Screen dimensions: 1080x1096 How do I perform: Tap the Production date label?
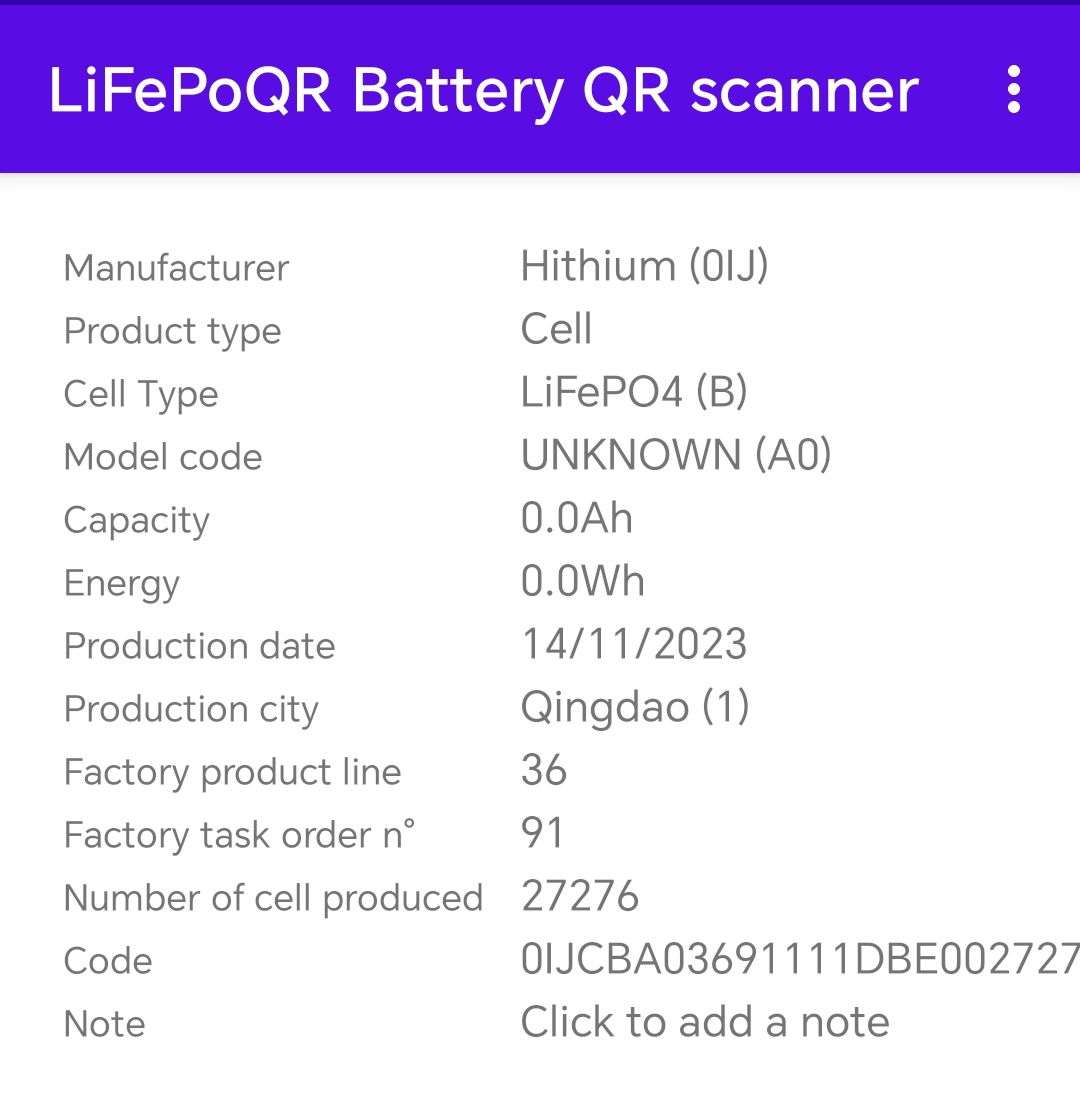click(199, 646)
